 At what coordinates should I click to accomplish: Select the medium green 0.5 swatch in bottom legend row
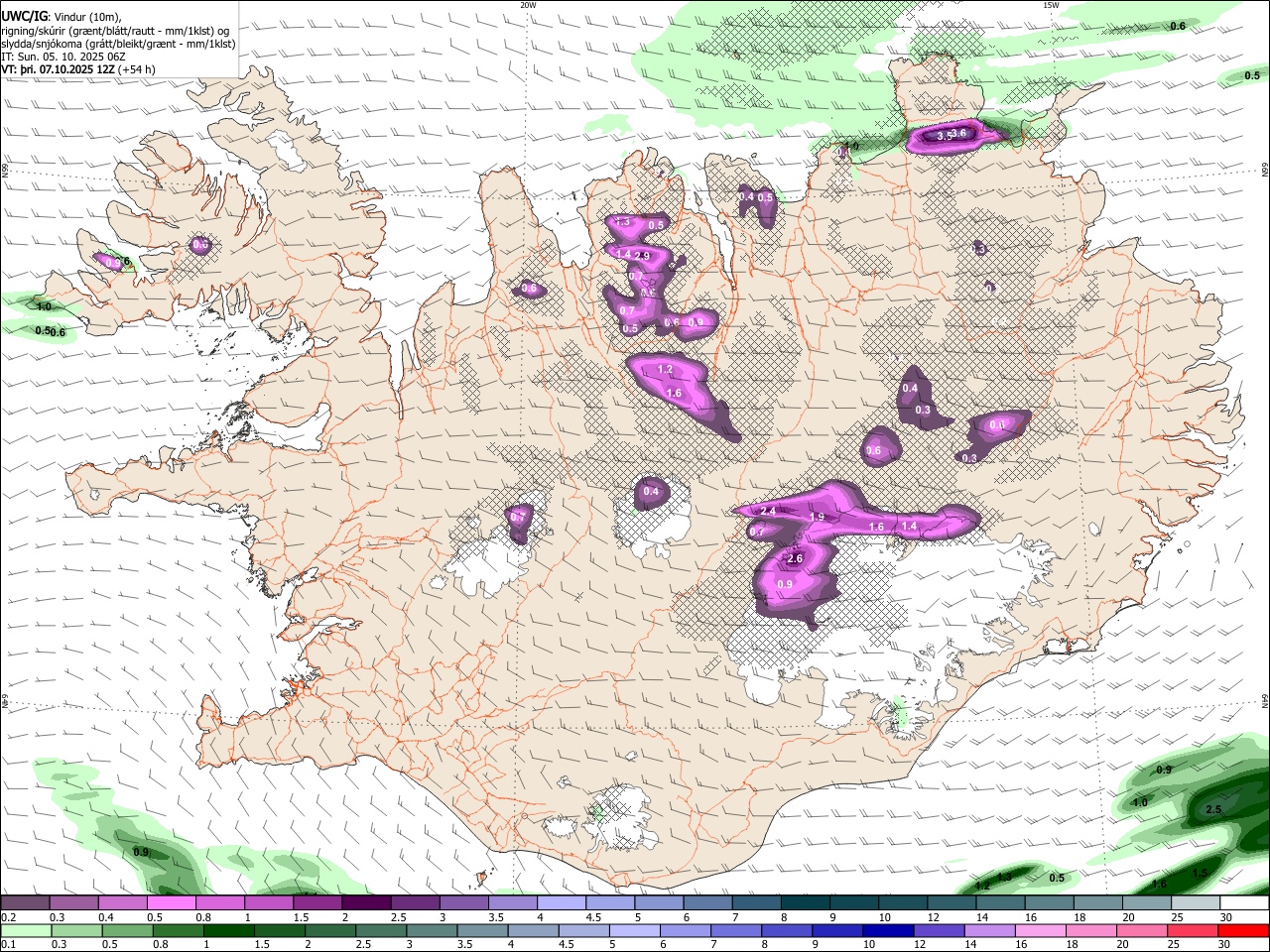127,931
